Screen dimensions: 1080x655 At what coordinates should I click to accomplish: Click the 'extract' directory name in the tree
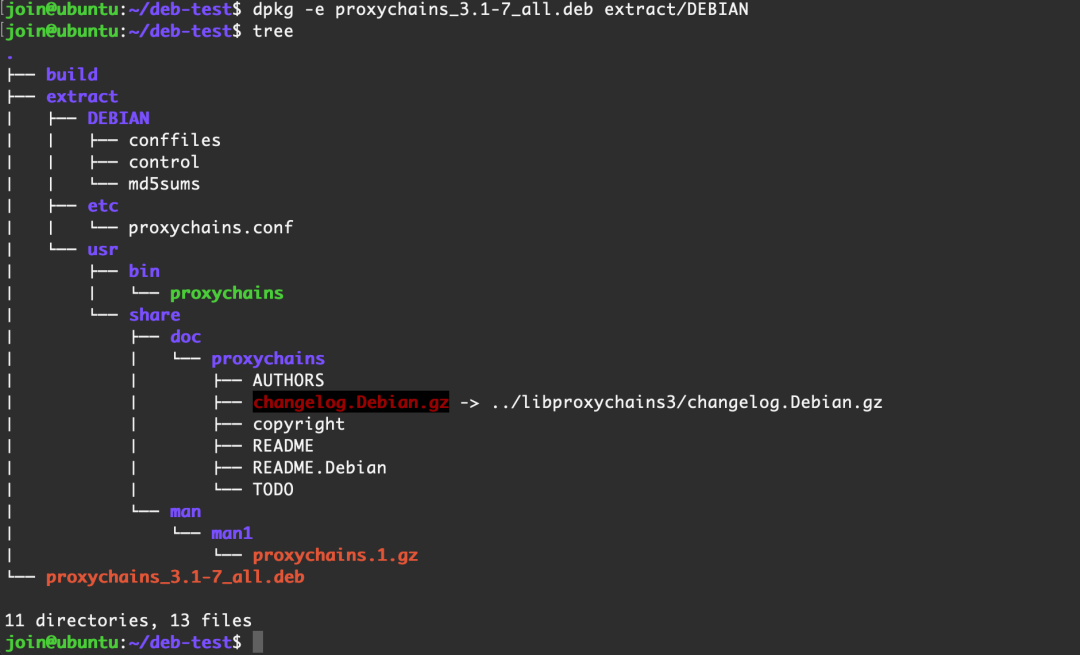82,96
